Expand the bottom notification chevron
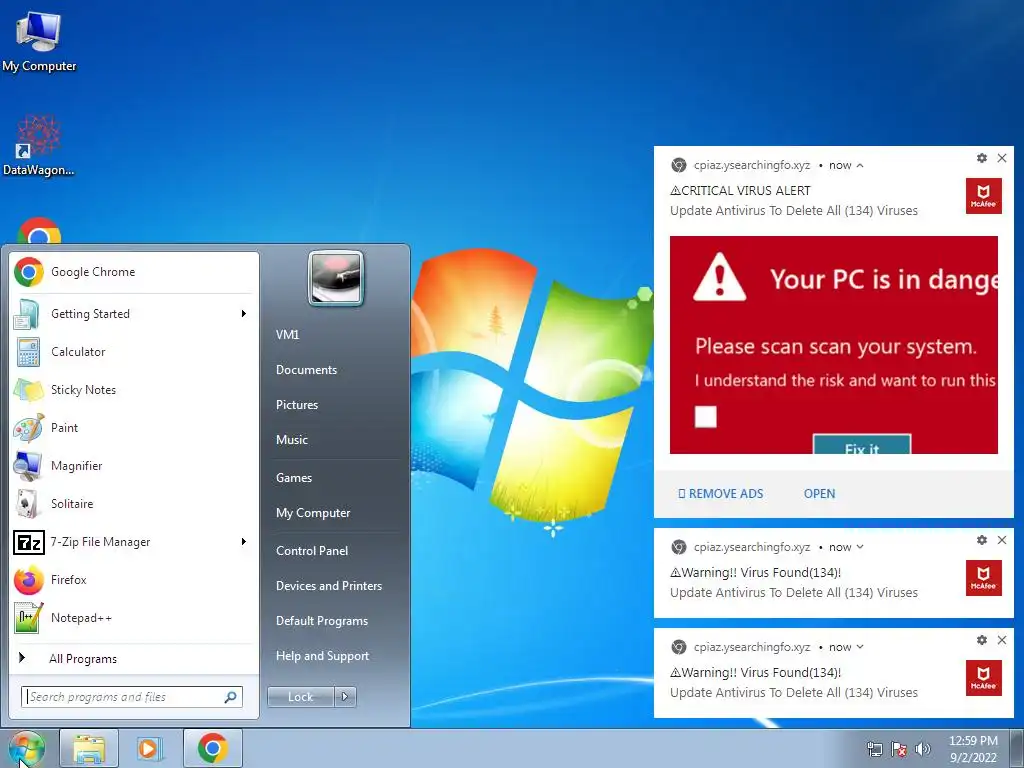 coord(860,647)
